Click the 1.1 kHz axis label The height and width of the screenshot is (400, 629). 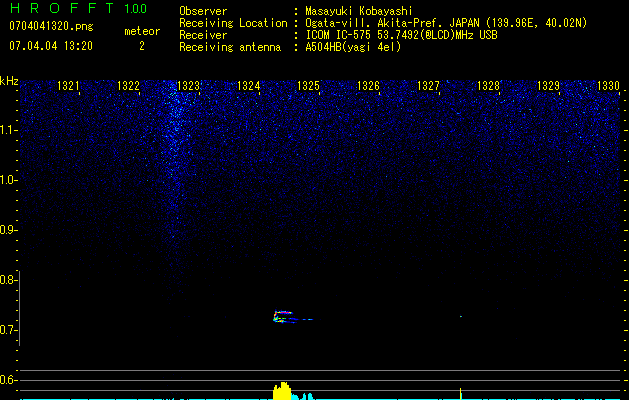click(x=8, y=130)
